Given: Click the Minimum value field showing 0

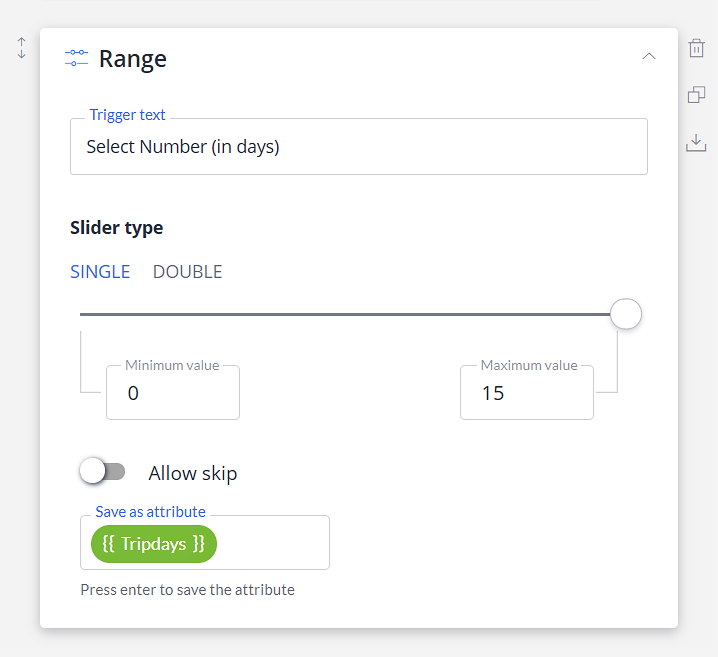Looking at the screenshot, I should [x=173, y=392].
